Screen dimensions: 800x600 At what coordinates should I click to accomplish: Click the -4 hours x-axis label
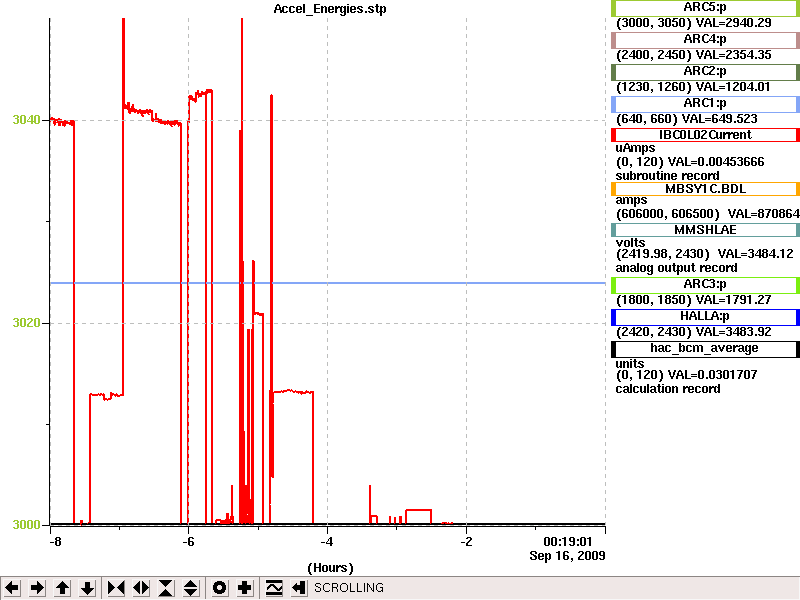327,541
